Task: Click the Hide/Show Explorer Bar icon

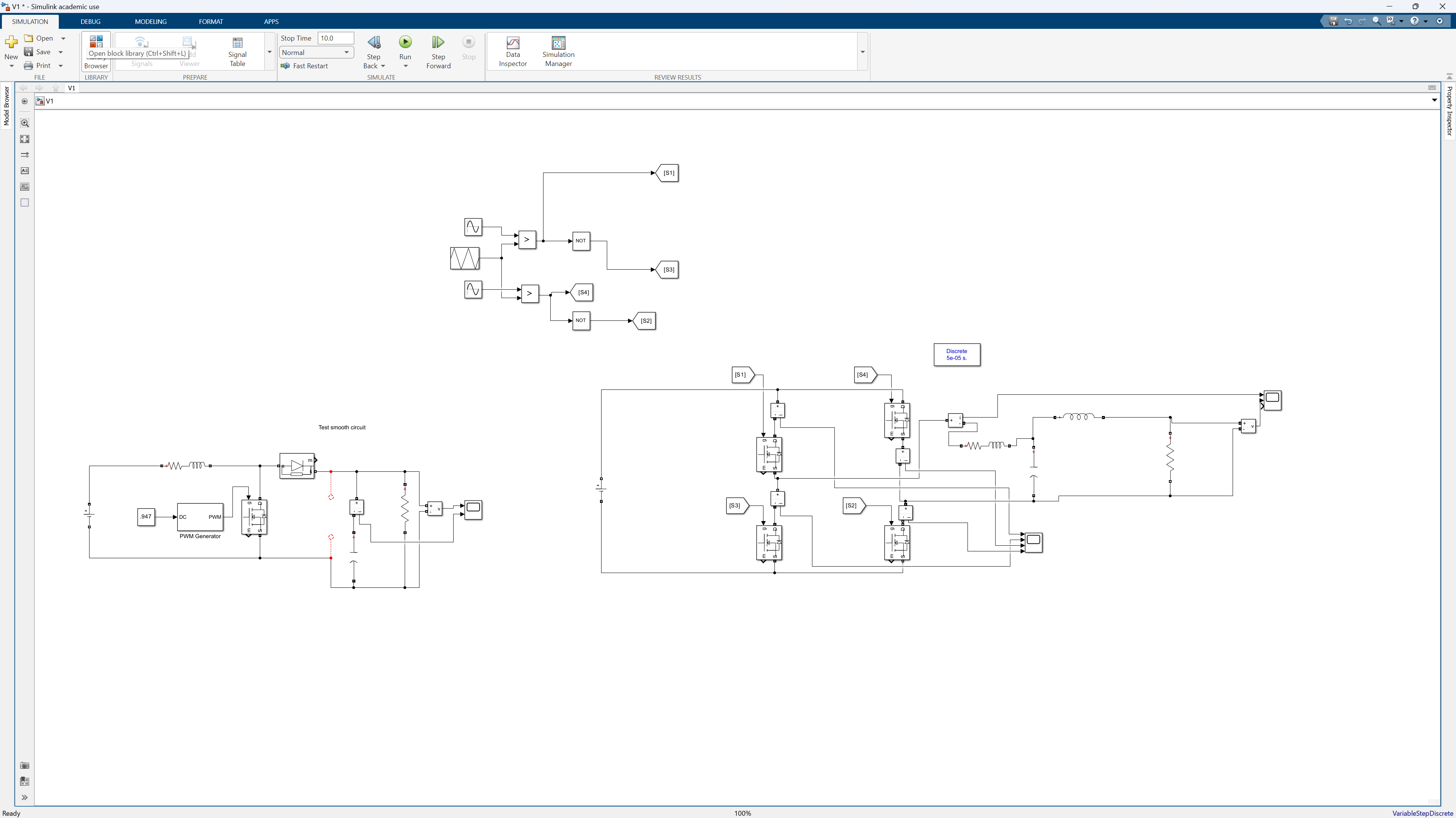Action: coord(24,101)
